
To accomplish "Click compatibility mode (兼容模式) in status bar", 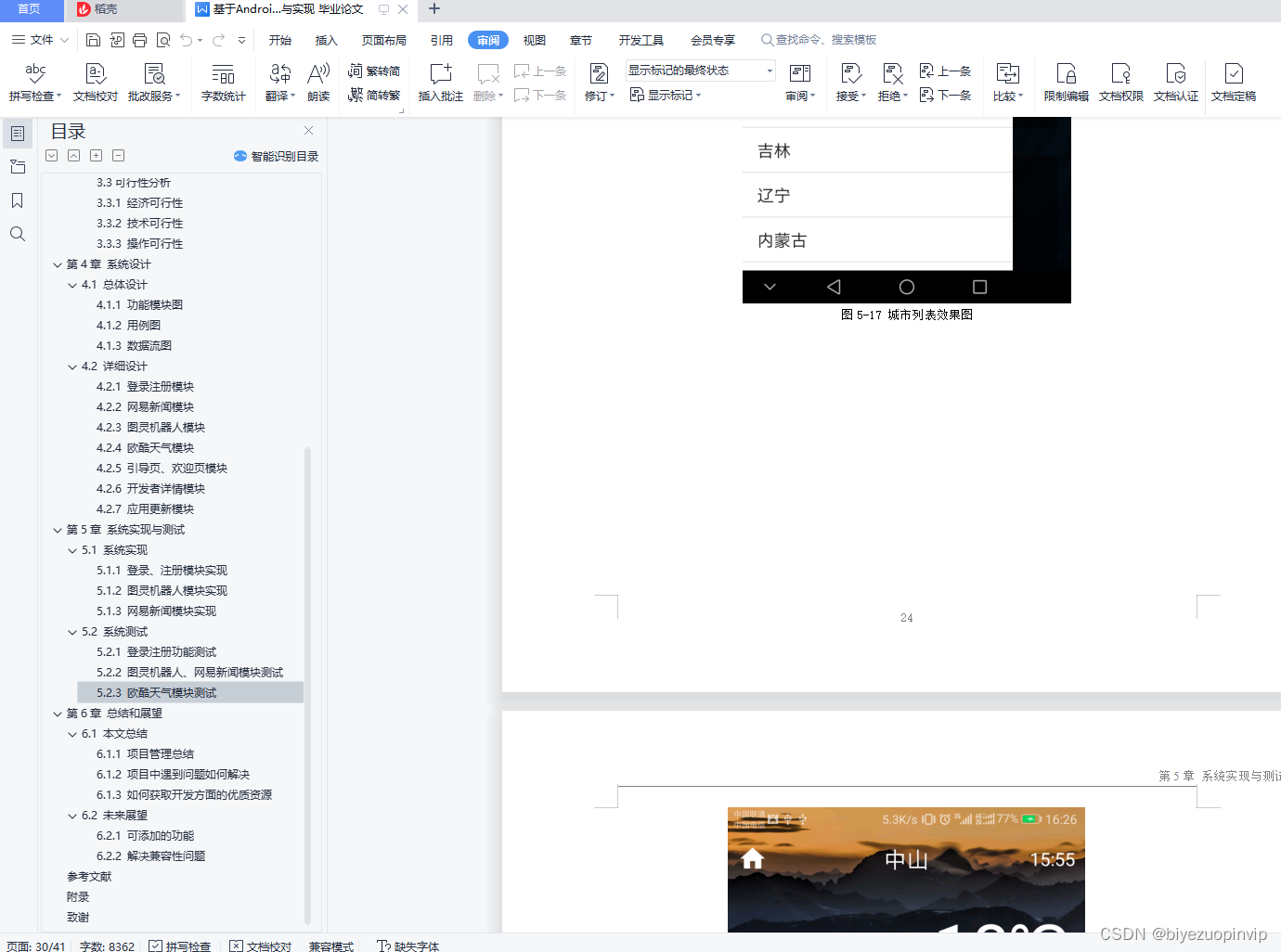I will (x=331, y=946).
